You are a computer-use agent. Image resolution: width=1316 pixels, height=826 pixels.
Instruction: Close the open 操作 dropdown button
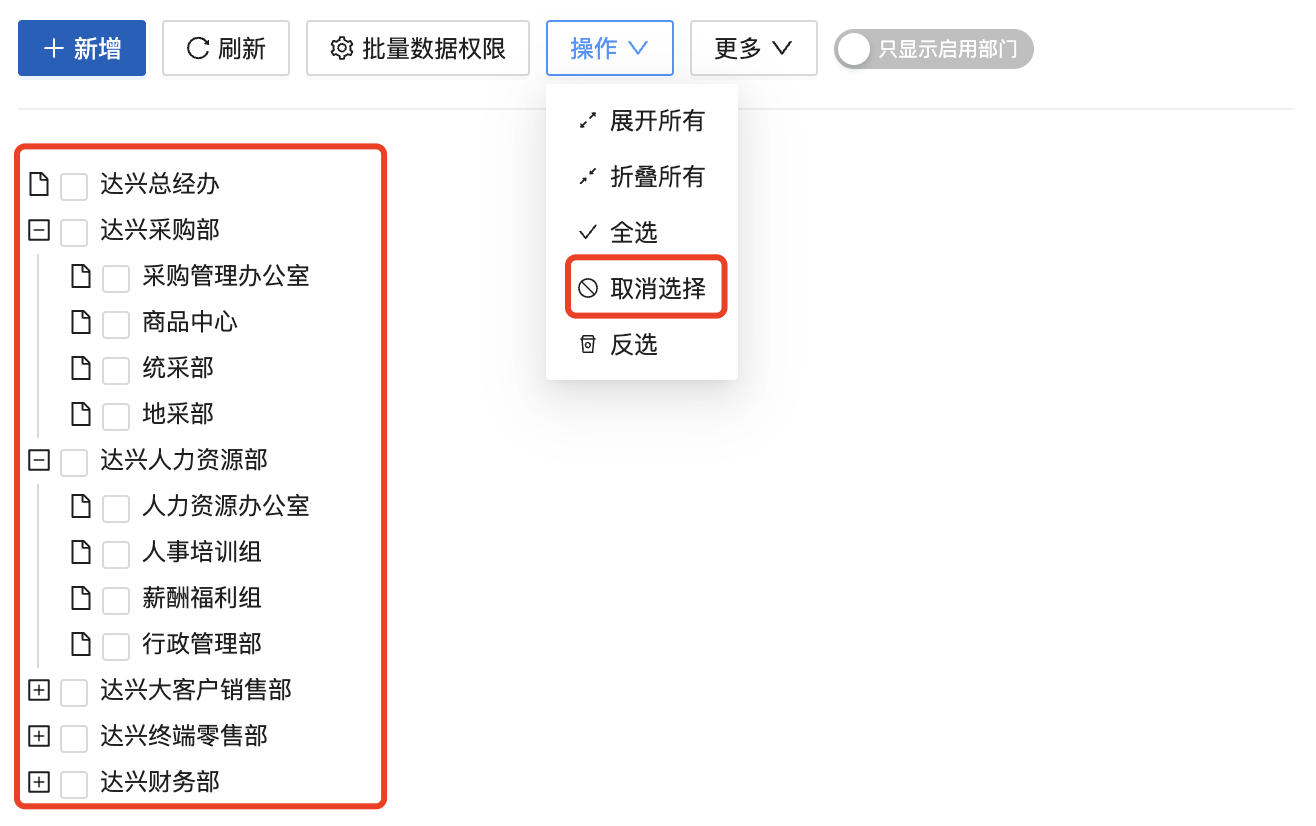click(x=609, y=48)
